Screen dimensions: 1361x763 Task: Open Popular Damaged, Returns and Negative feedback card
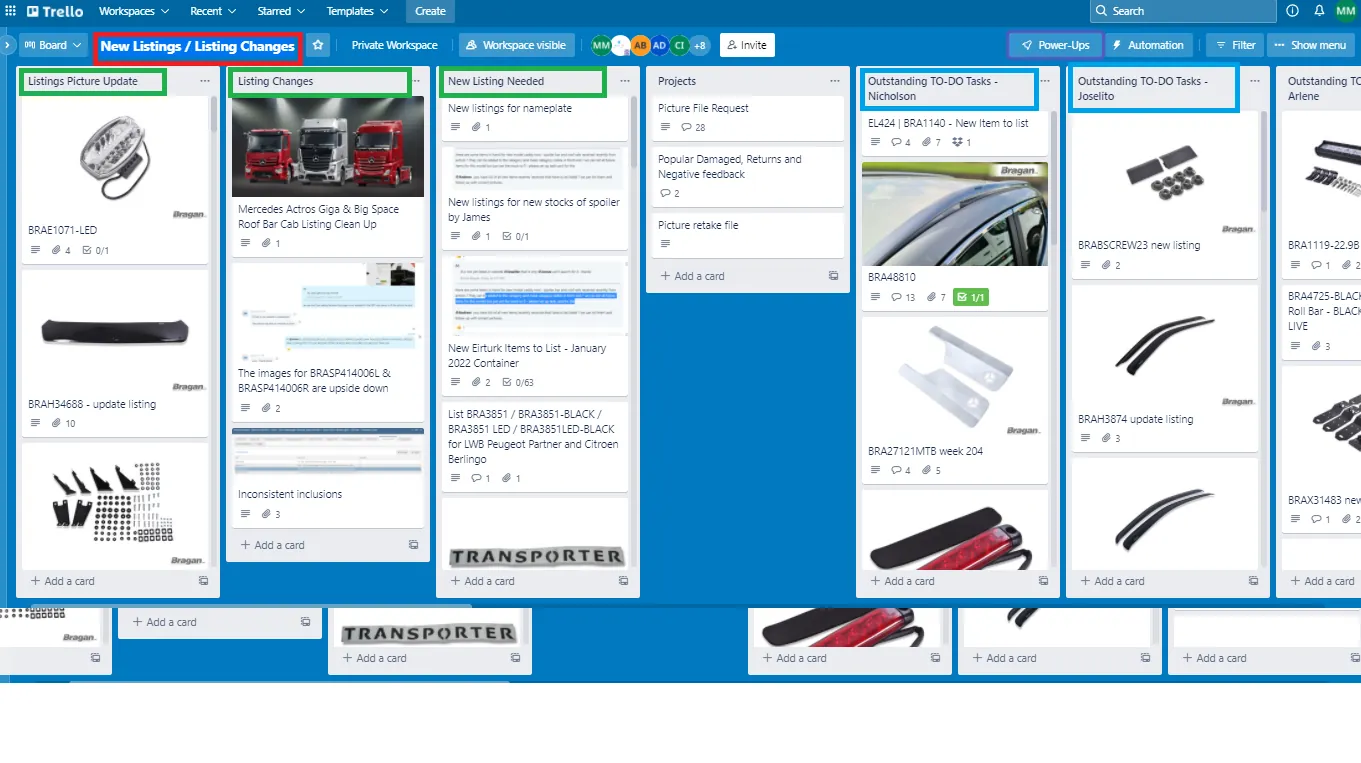[748, 176]
